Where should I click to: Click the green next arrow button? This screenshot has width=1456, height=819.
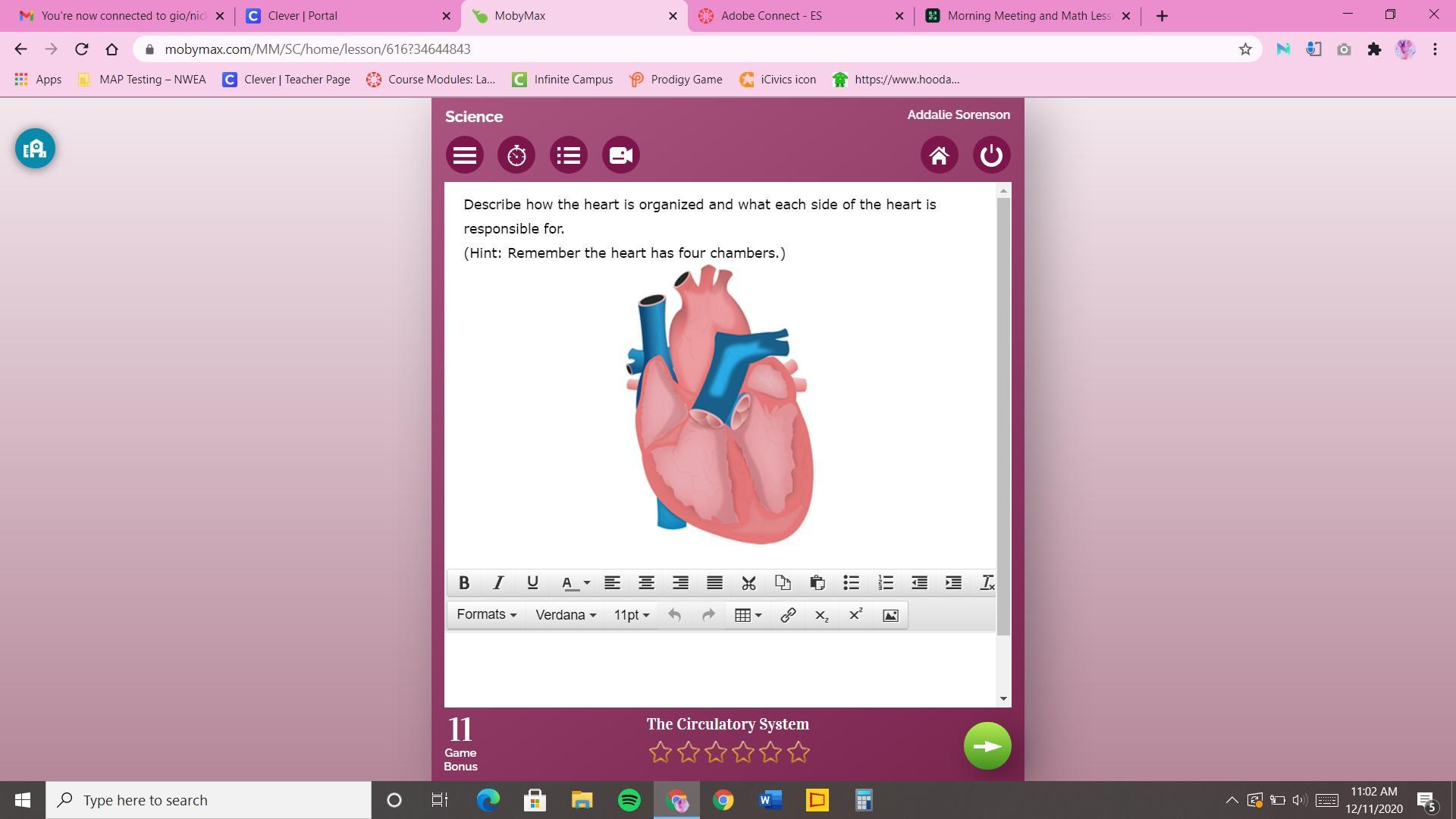(987, 746)
